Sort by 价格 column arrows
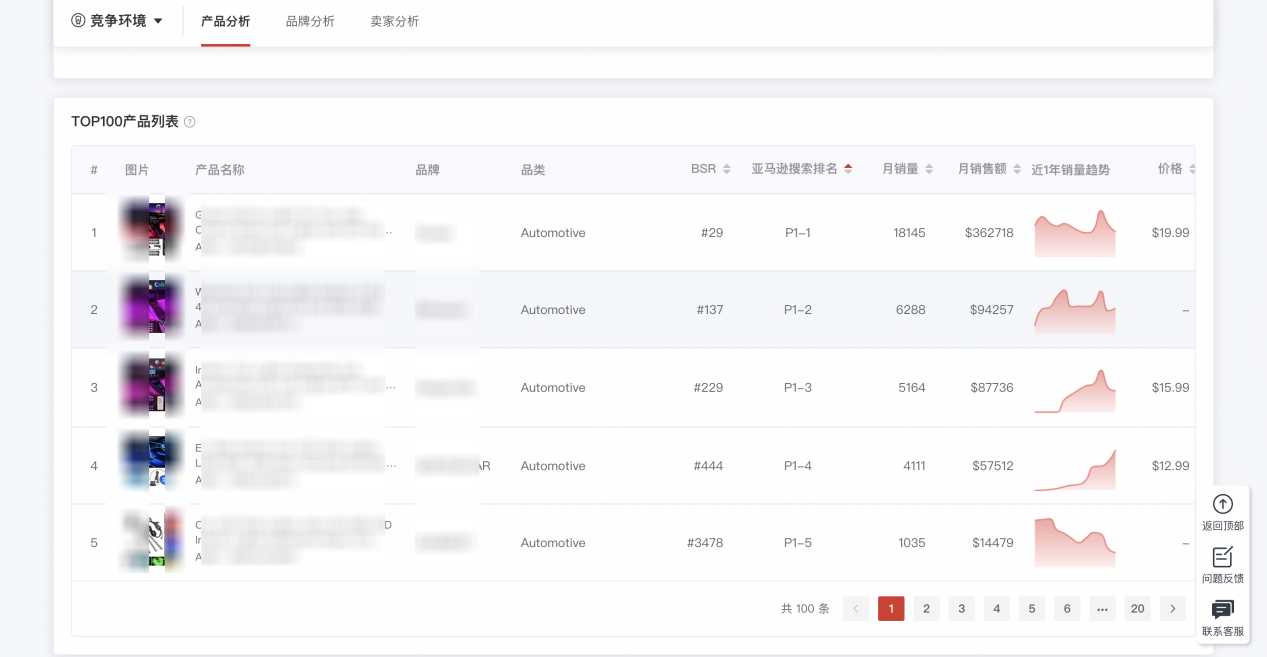 click(1190, 169)
